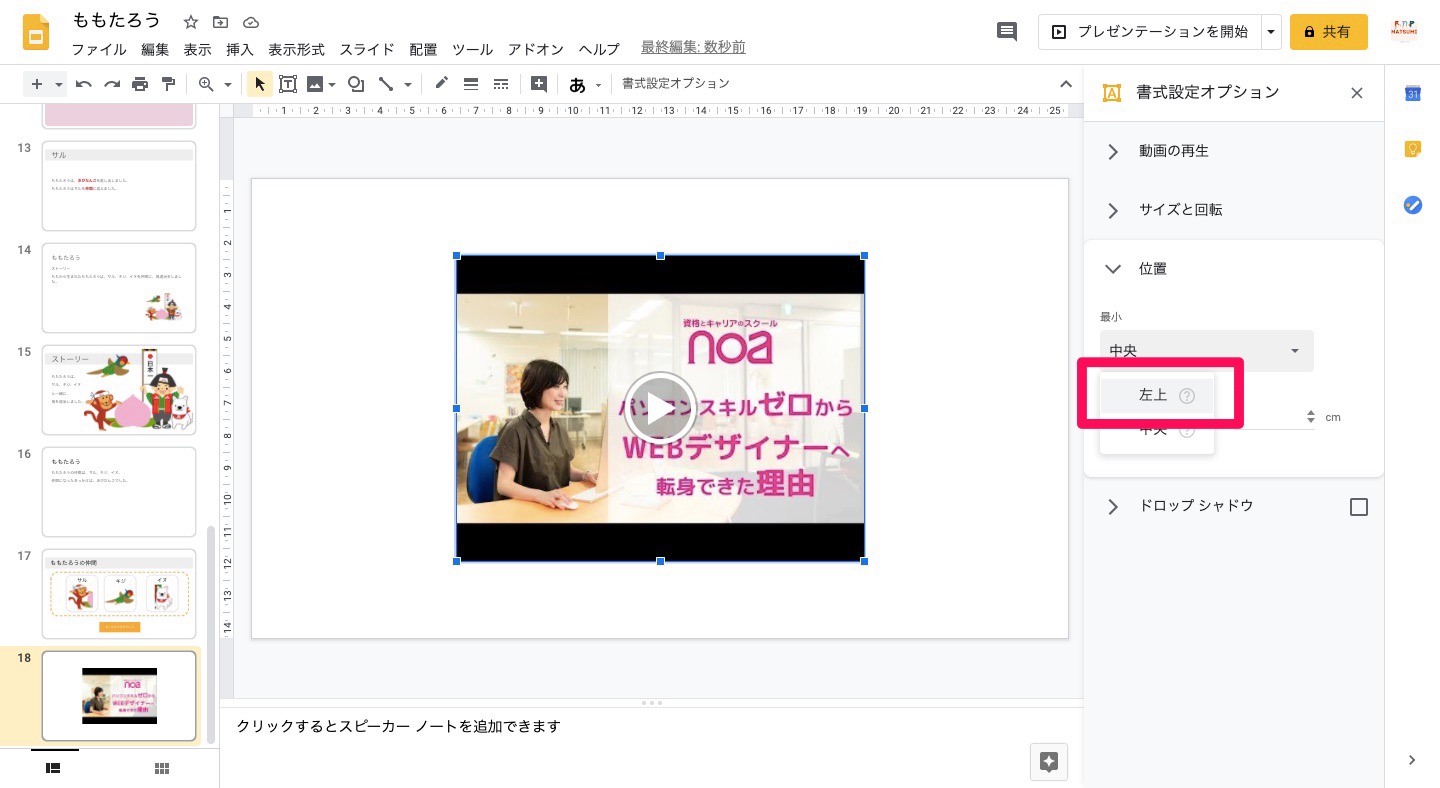Image resolution: width=1440 pixels, height=788 pixels.
Task: Click the zoom magnifier tool
Action: 206,84
